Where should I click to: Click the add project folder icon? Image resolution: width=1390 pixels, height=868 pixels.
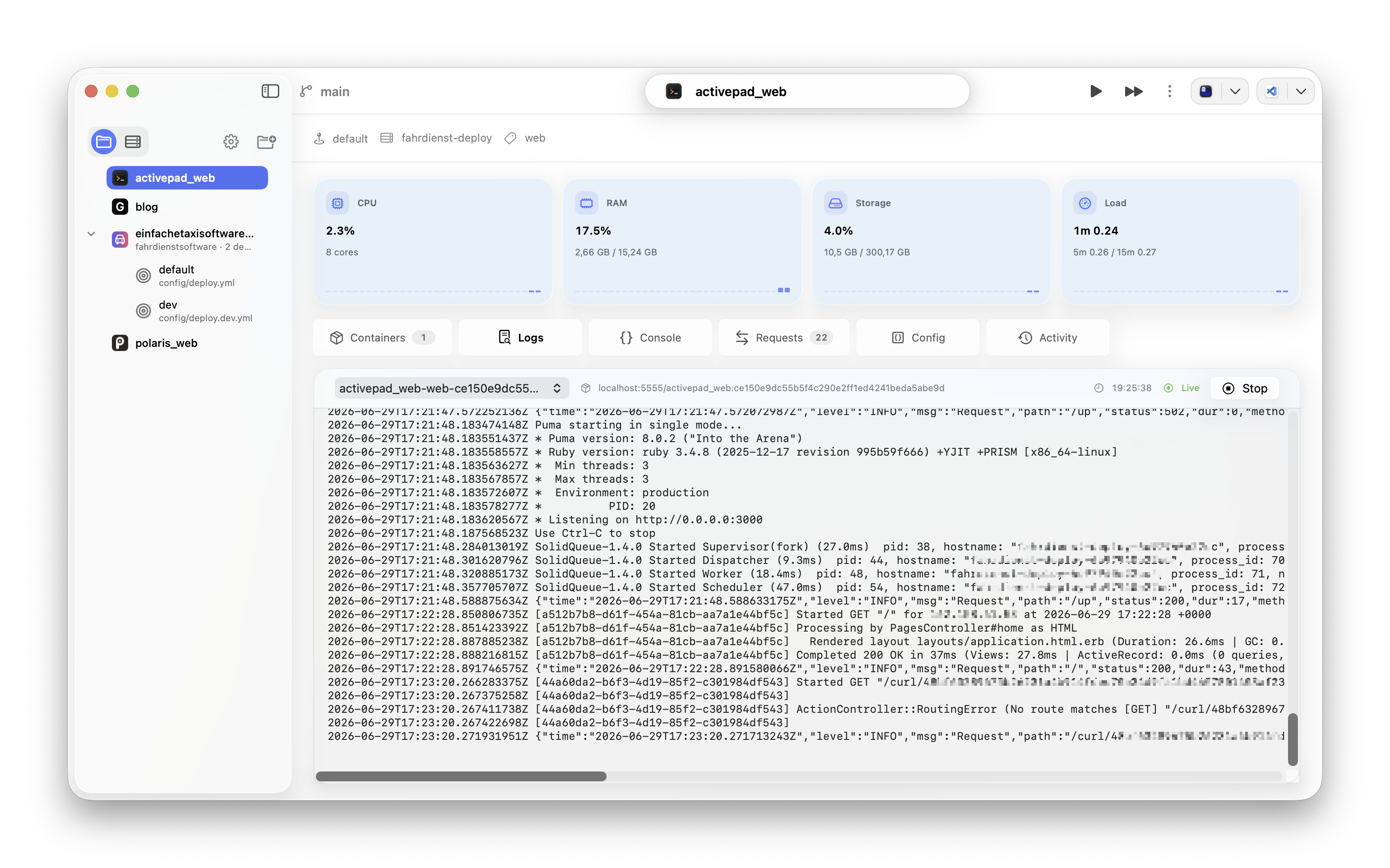coord(266,141)
